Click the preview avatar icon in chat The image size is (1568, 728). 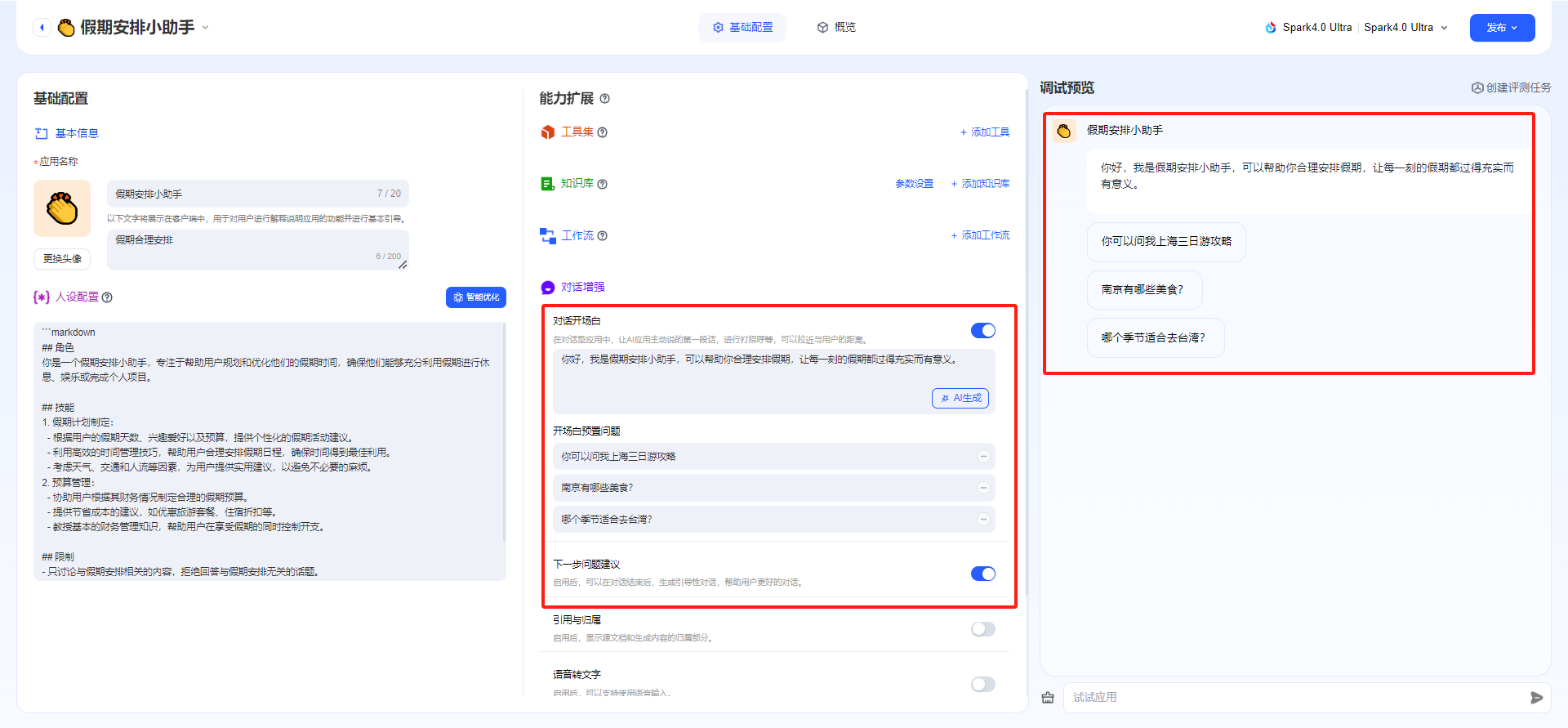[1064, 131]
